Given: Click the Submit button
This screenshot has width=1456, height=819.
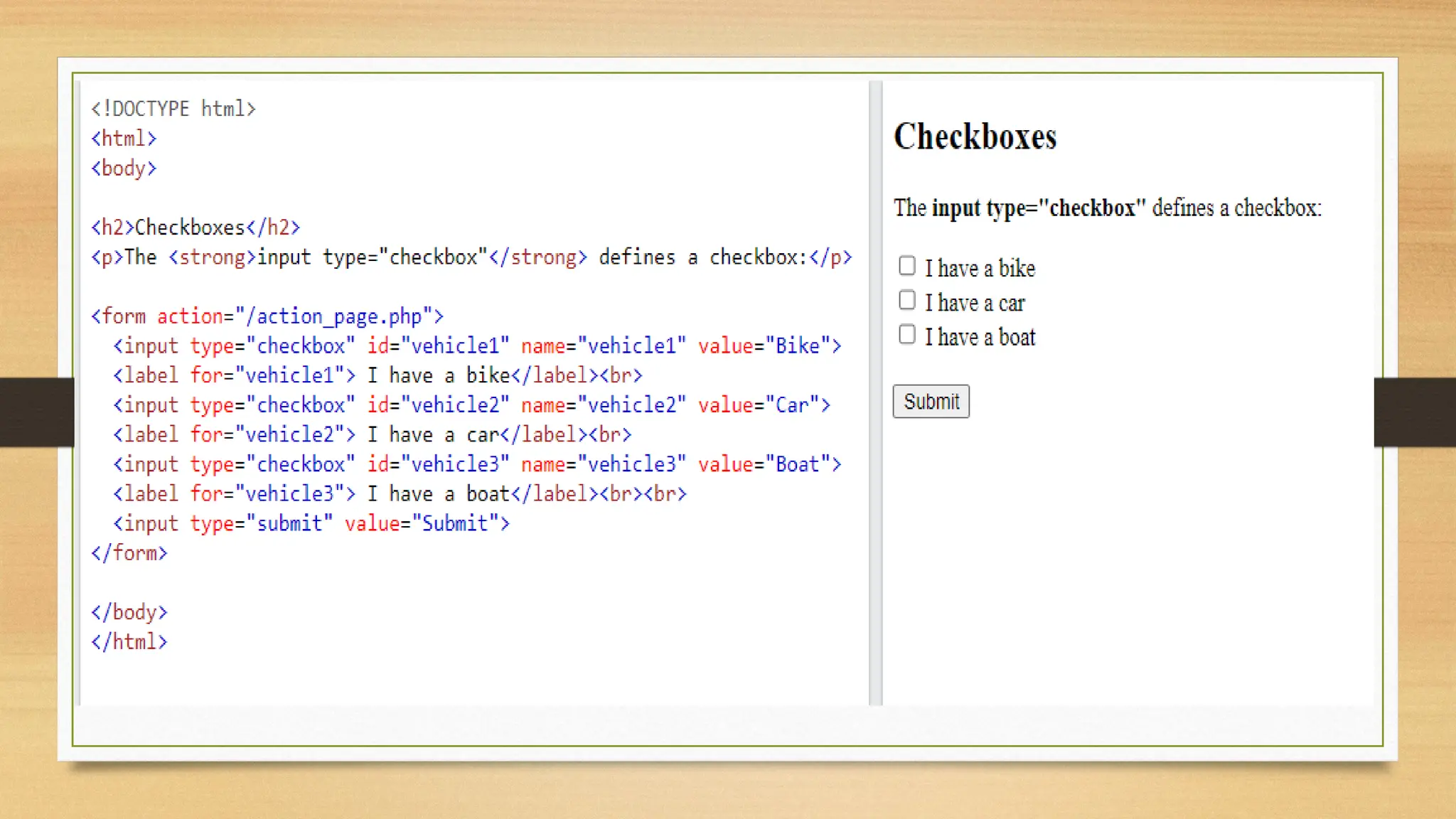Looking at the screenshot, I should pos(931,402).
